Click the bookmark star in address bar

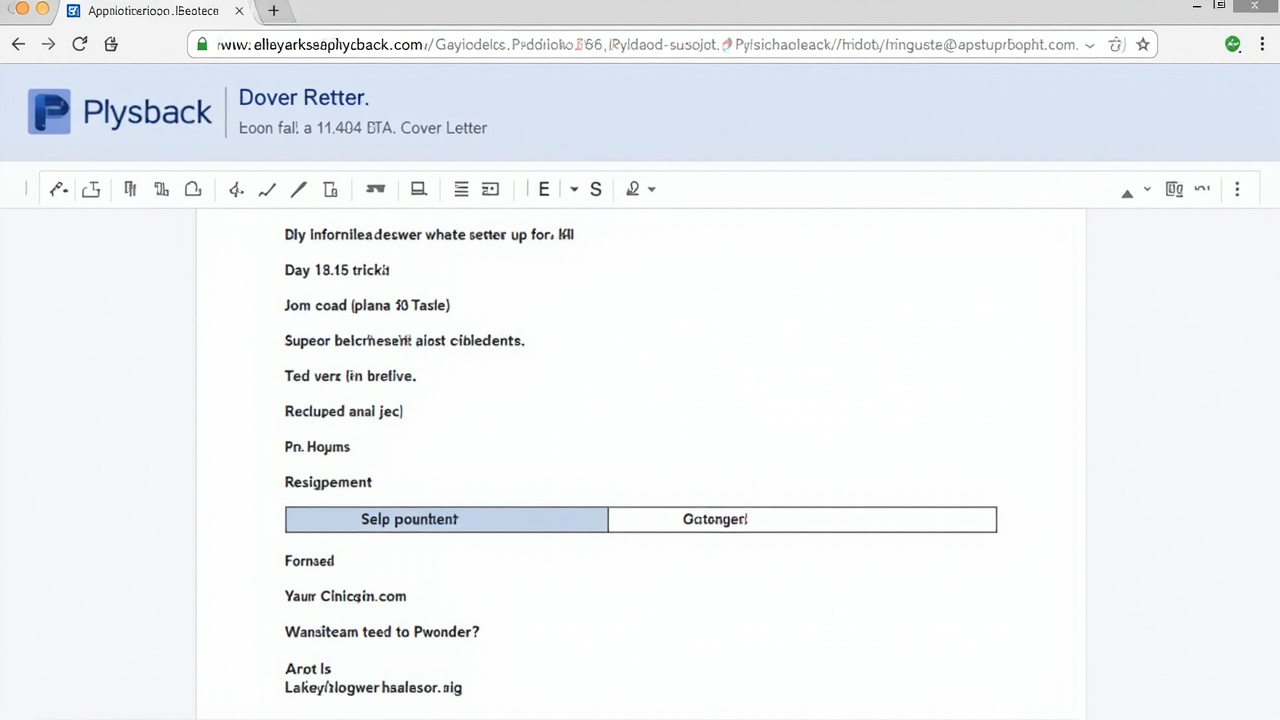pyautogui.click(x=1143, y=44)
